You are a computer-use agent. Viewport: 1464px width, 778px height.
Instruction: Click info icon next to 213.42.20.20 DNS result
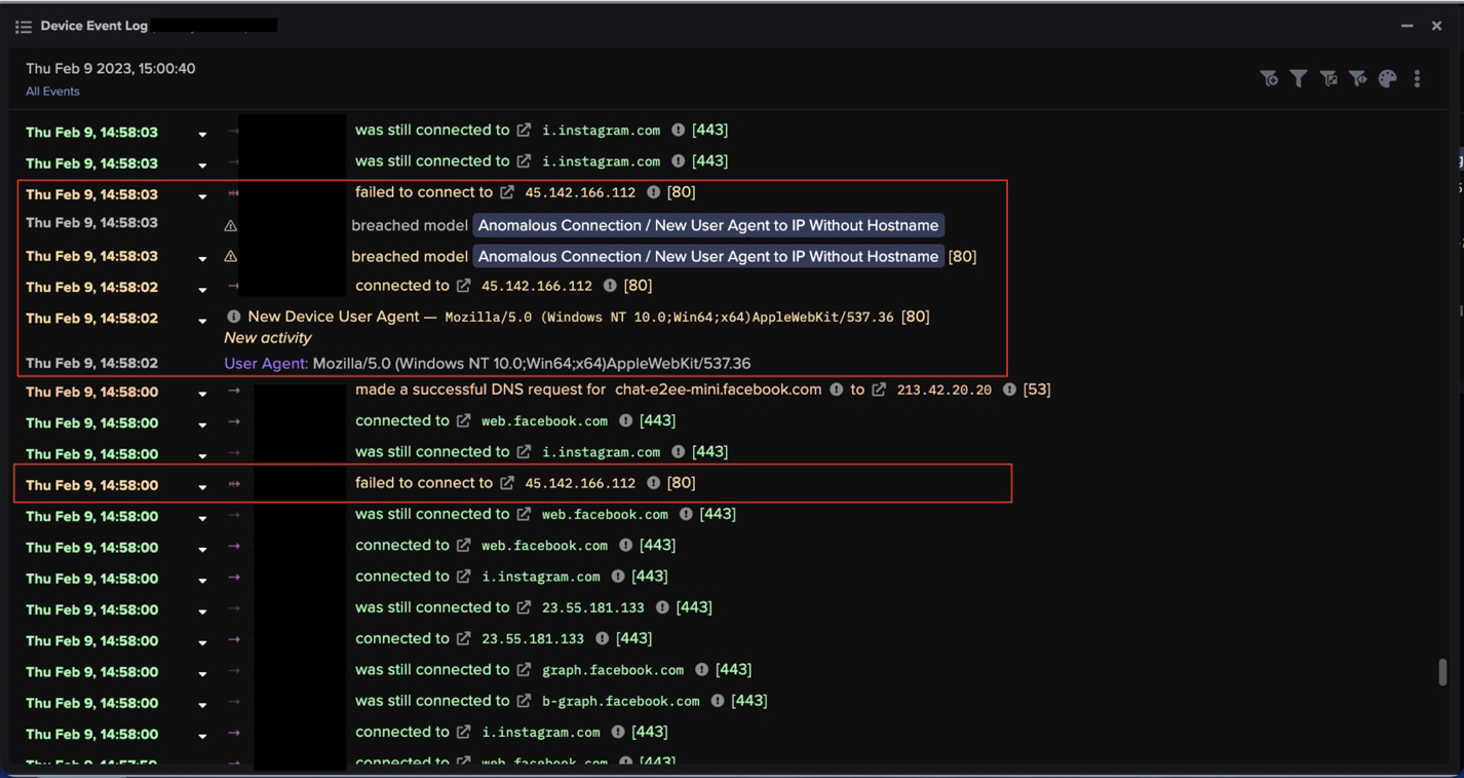(1011, 390)
